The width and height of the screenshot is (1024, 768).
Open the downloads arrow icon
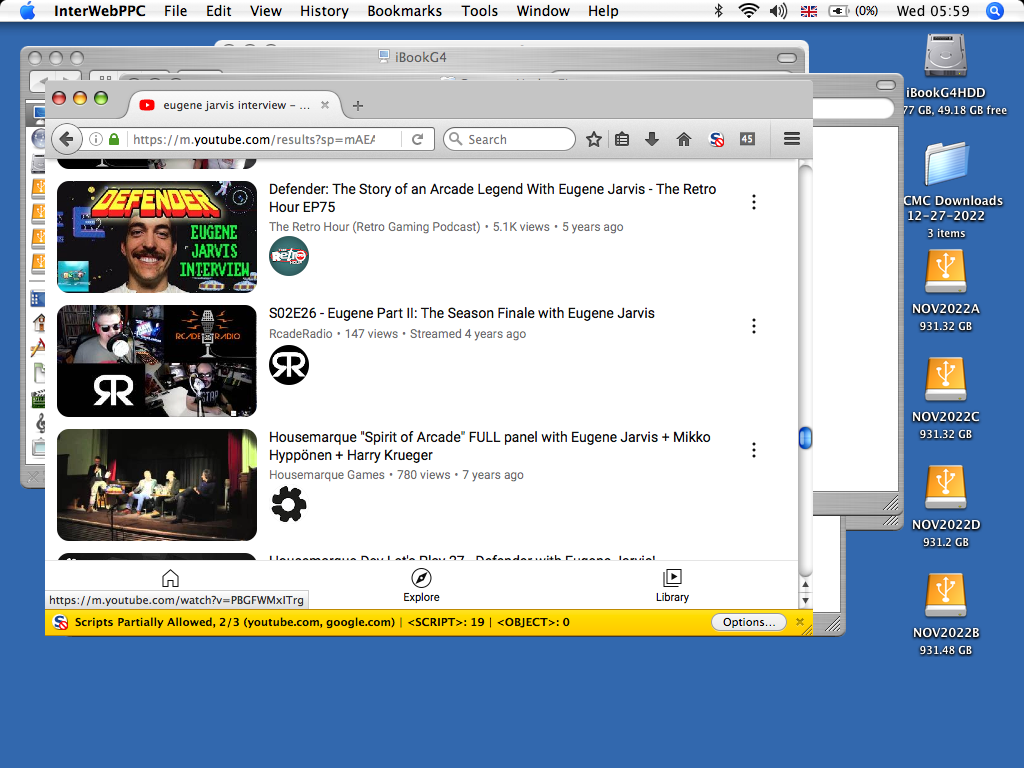[x=652, y=138]
